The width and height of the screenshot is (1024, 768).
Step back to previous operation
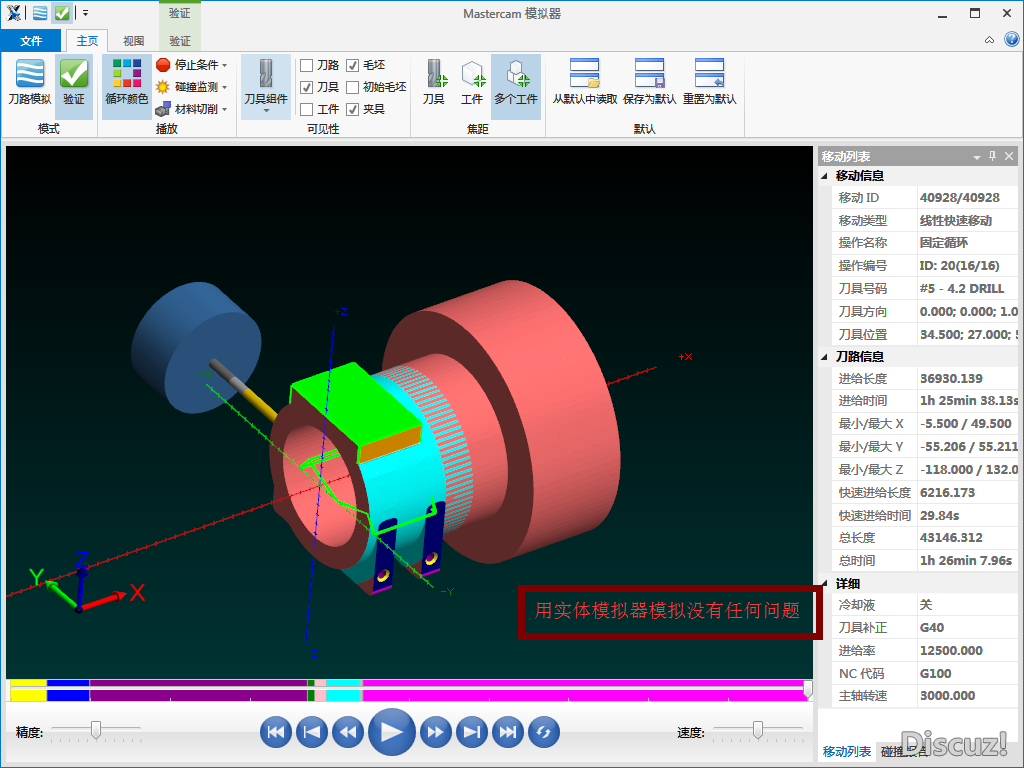click(x=312, y=732)
